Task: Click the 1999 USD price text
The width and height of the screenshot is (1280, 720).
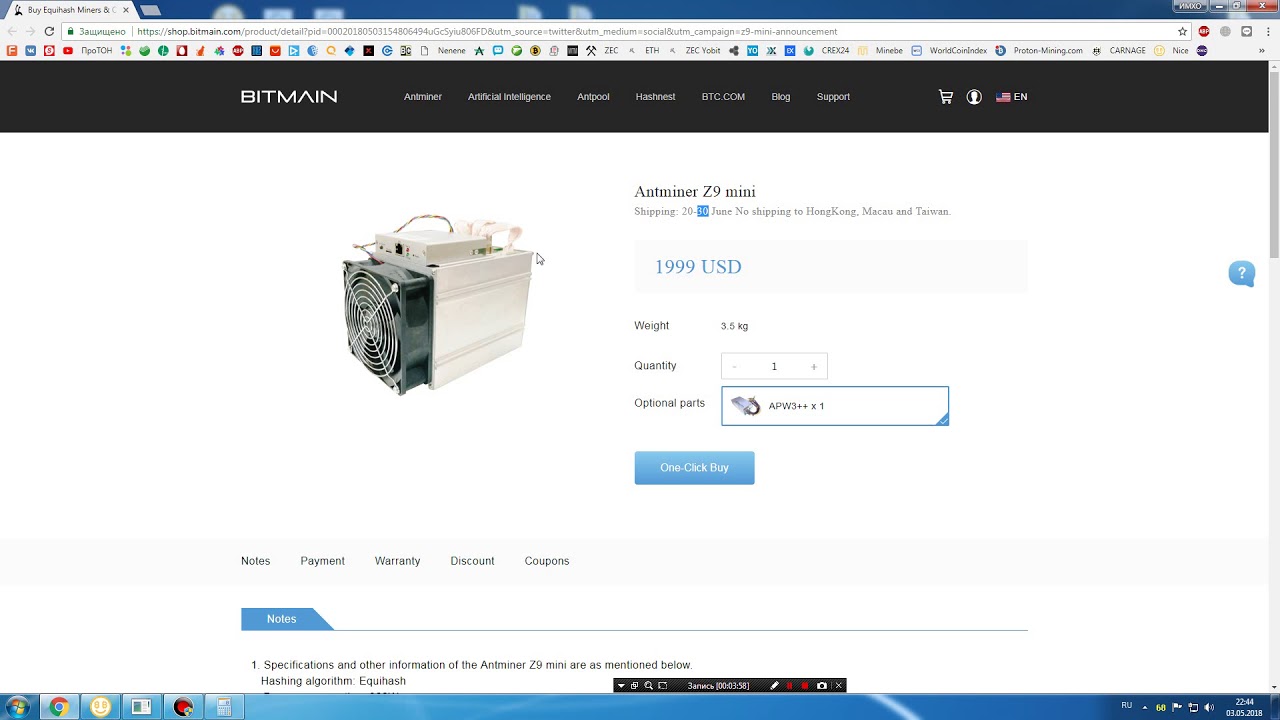Action: pyautogui.click(x=698, y=267)
